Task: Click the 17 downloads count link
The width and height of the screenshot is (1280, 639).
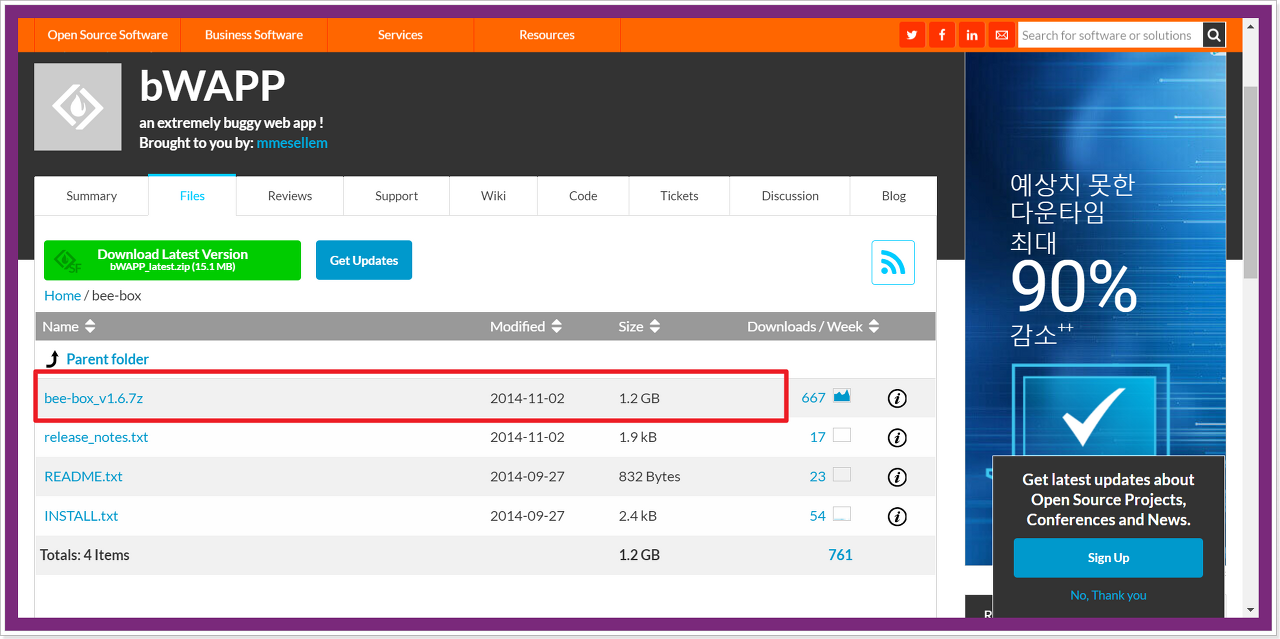Action: pos(818,437)
